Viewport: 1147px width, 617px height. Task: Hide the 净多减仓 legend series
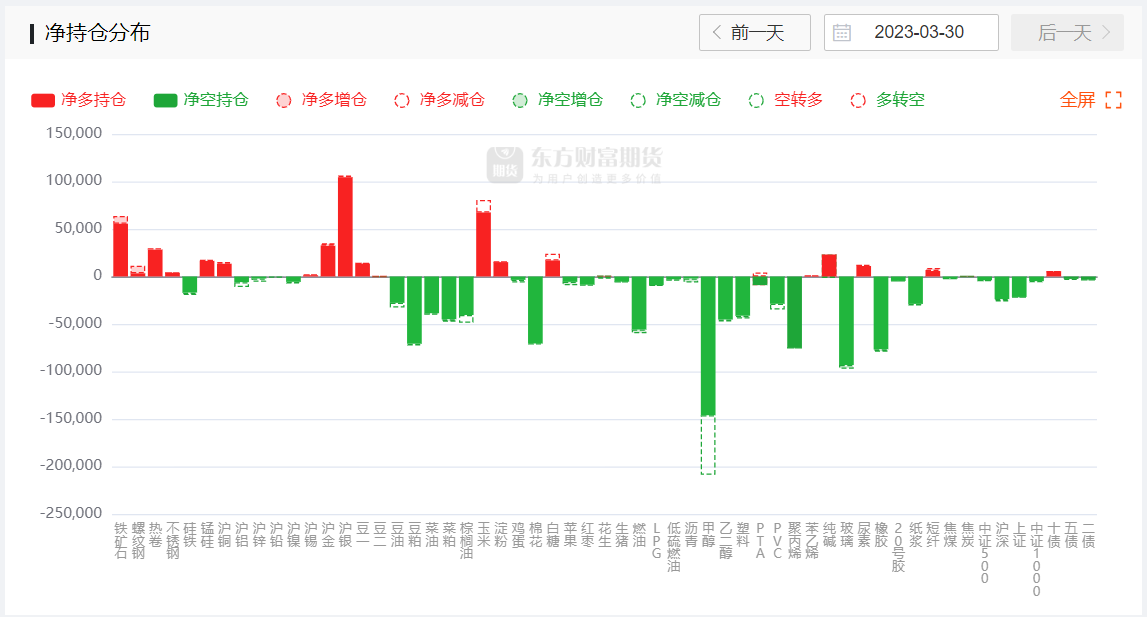439,100
